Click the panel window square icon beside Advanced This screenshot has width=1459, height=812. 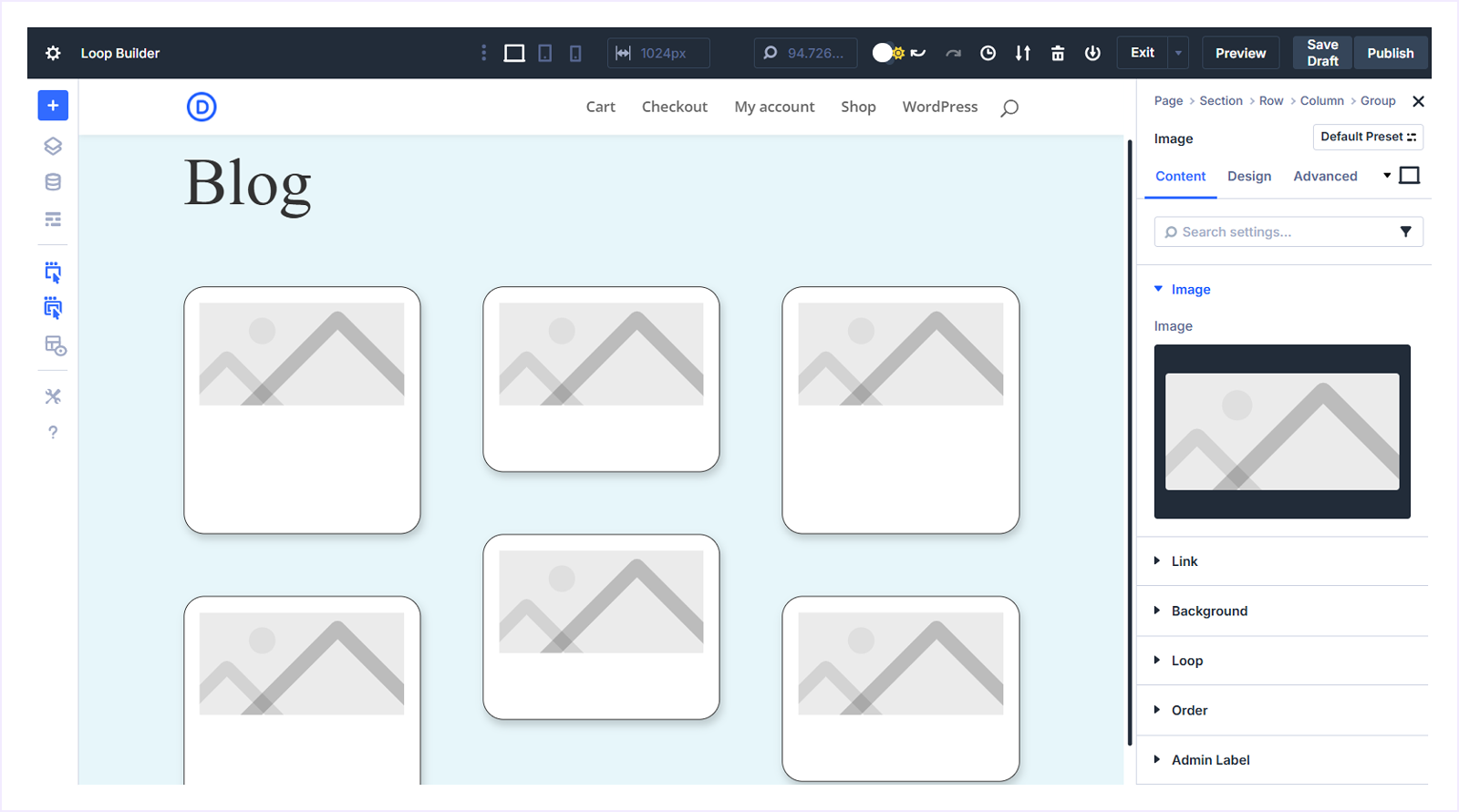[x=1410, y=175]
